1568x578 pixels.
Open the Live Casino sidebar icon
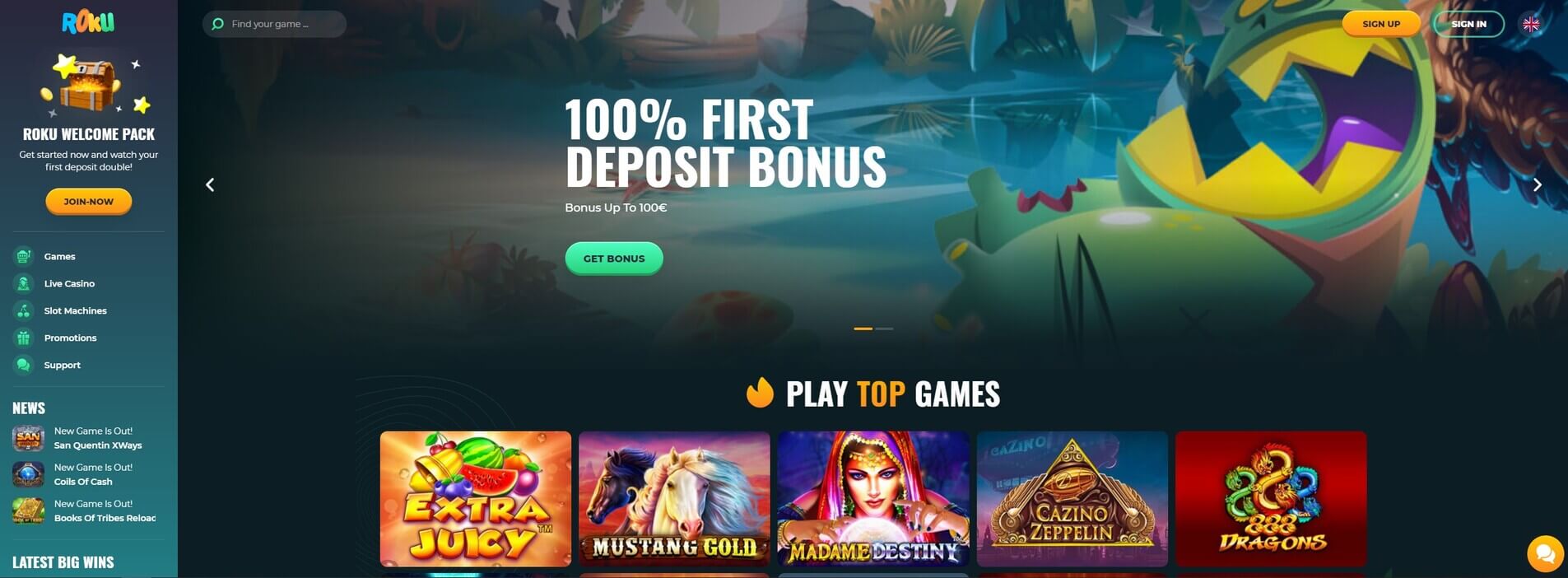24,283
